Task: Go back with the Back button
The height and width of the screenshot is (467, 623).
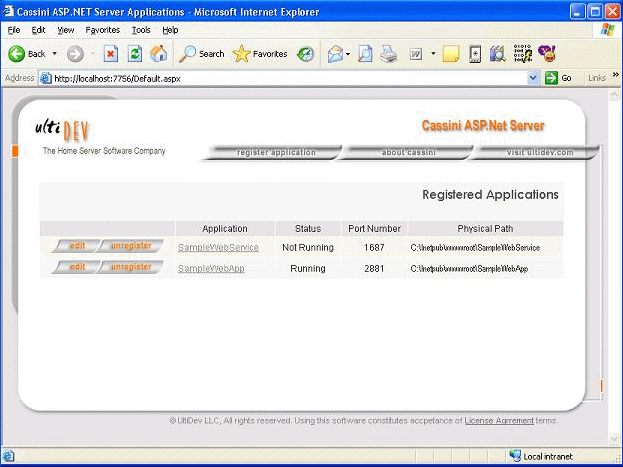Action: pos(26,54)
